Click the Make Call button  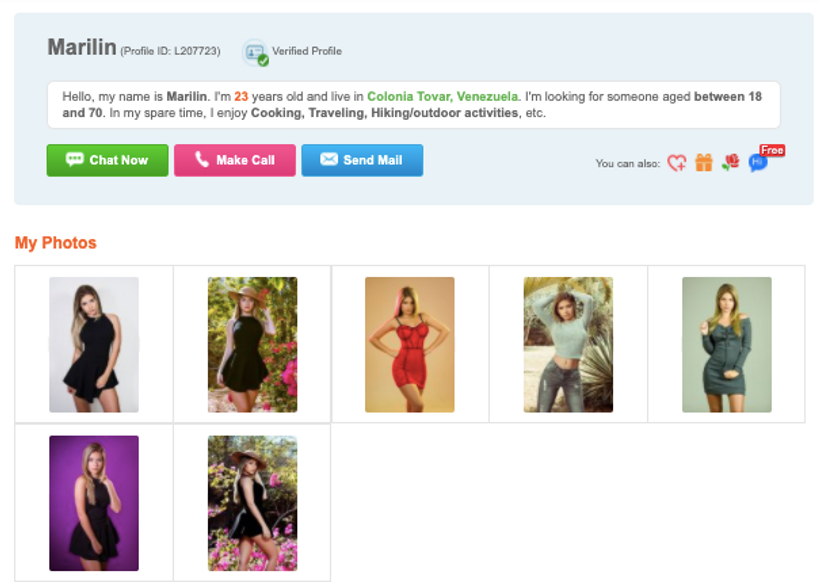click(x=235, y=160)
